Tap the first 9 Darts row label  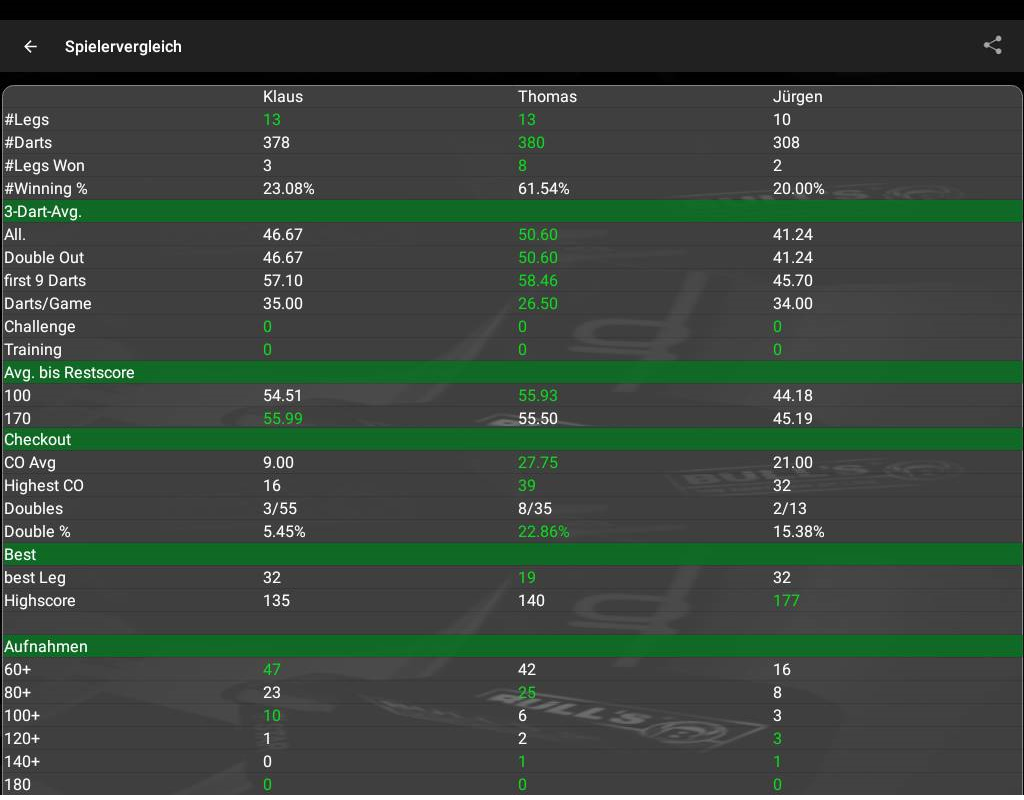(45, 280)
